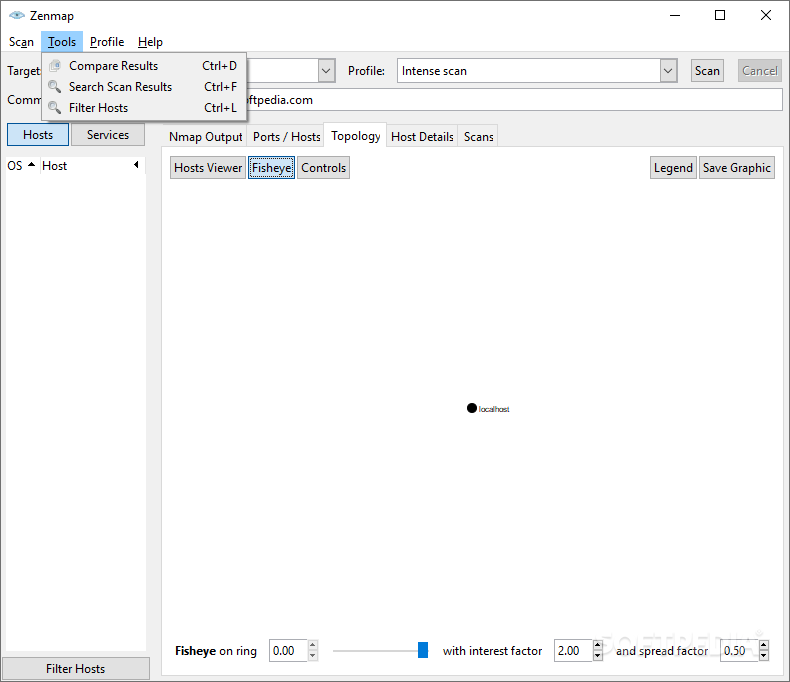Open the Scan menu
The image size is (790, 682).
pos(21,42)
